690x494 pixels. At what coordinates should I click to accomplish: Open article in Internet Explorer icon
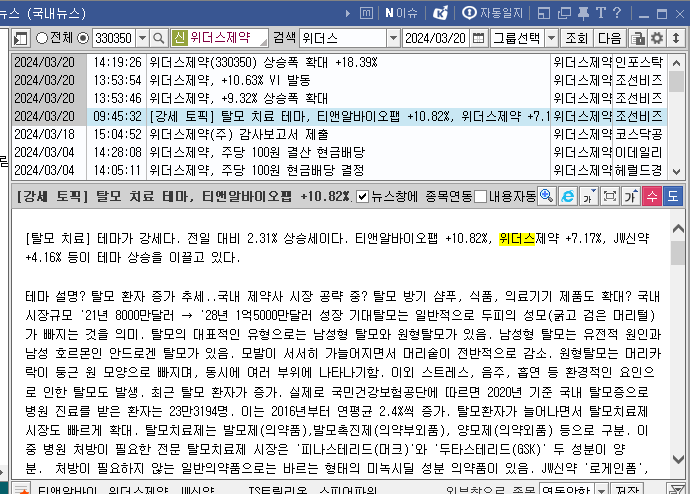tap(568, 196)
